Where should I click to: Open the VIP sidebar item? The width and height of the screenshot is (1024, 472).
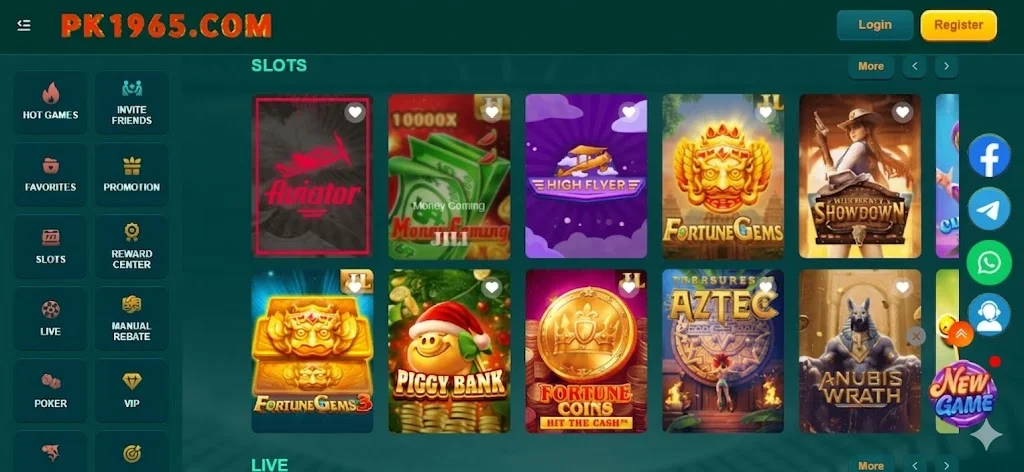131,391
